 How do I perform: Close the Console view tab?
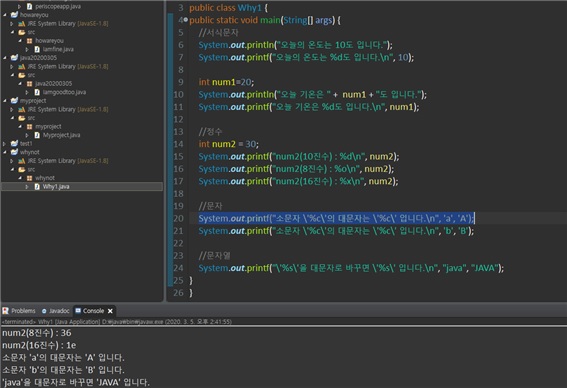coord(110,311)
